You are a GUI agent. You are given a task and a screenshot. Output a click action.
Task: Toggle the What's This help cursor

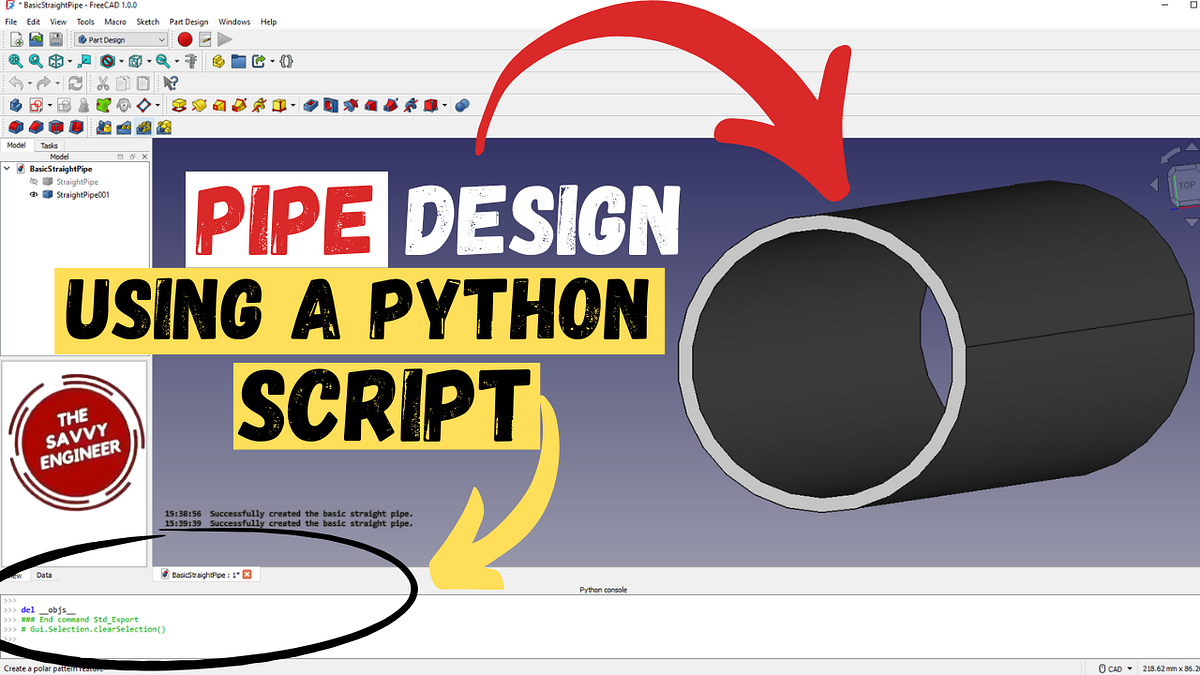point(170,83)
